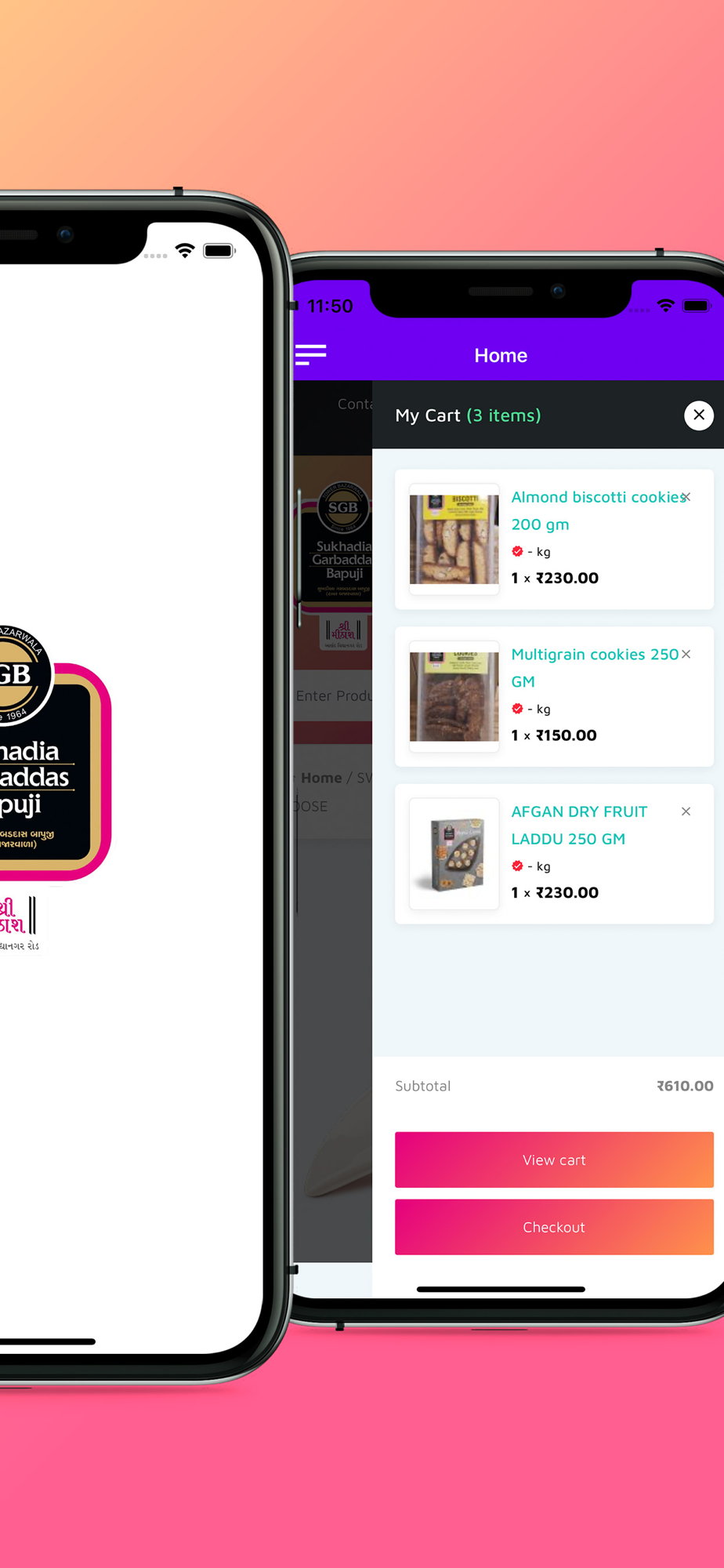Click the red verified badge under AFGAN LADDU
This screenshot has width=724, height=1568.
tap(517, 866)
